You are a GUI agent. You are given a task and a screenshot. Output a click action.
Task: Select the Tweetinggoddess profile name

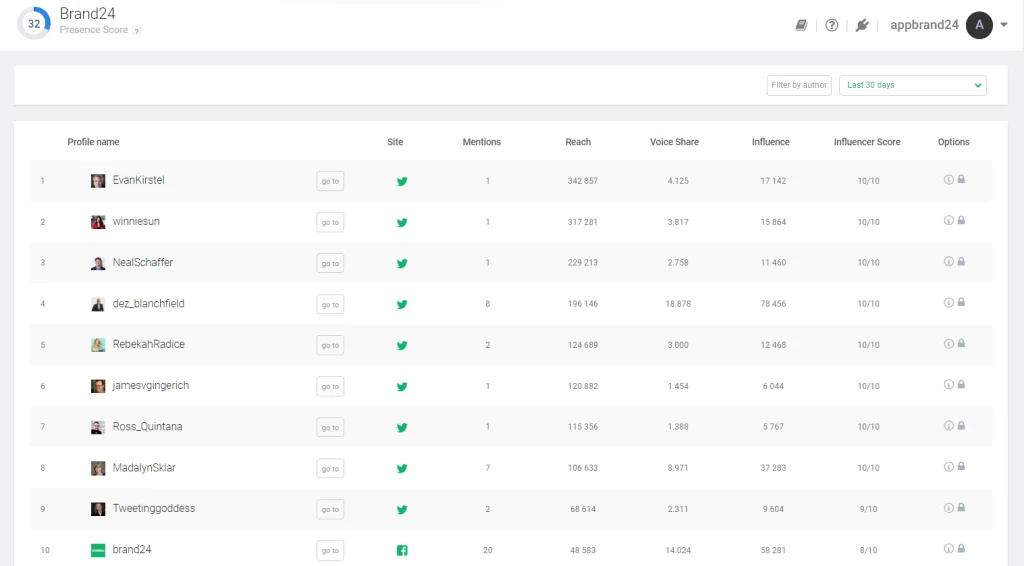(x=153, y=509)
